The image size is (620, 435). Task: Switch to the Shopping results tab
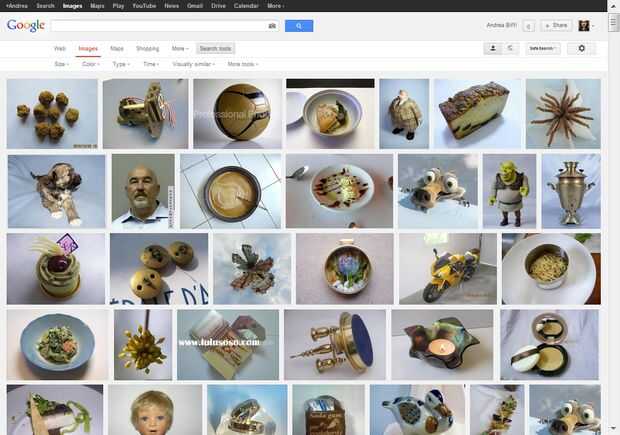[147, 48]
